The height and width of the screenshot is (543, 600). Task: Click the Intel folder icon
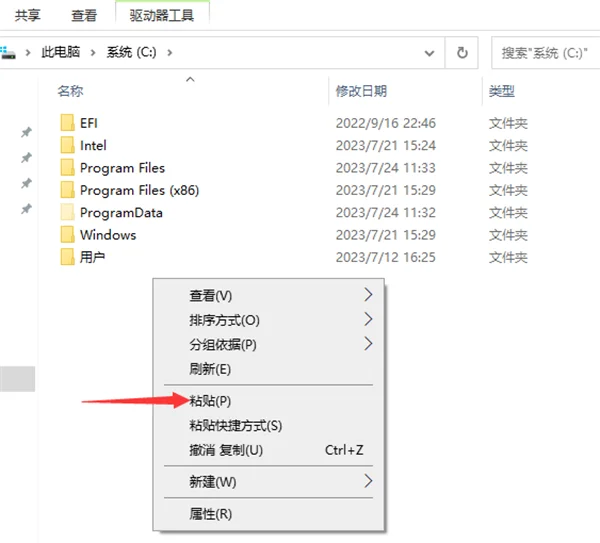(67, 145)
